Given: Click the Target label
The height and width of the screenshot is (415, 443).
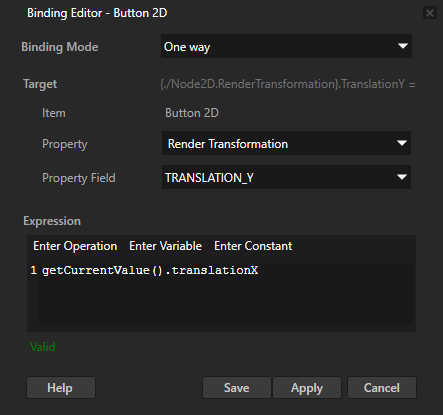Looking at the screenshot, I should [x=40, y=84].
